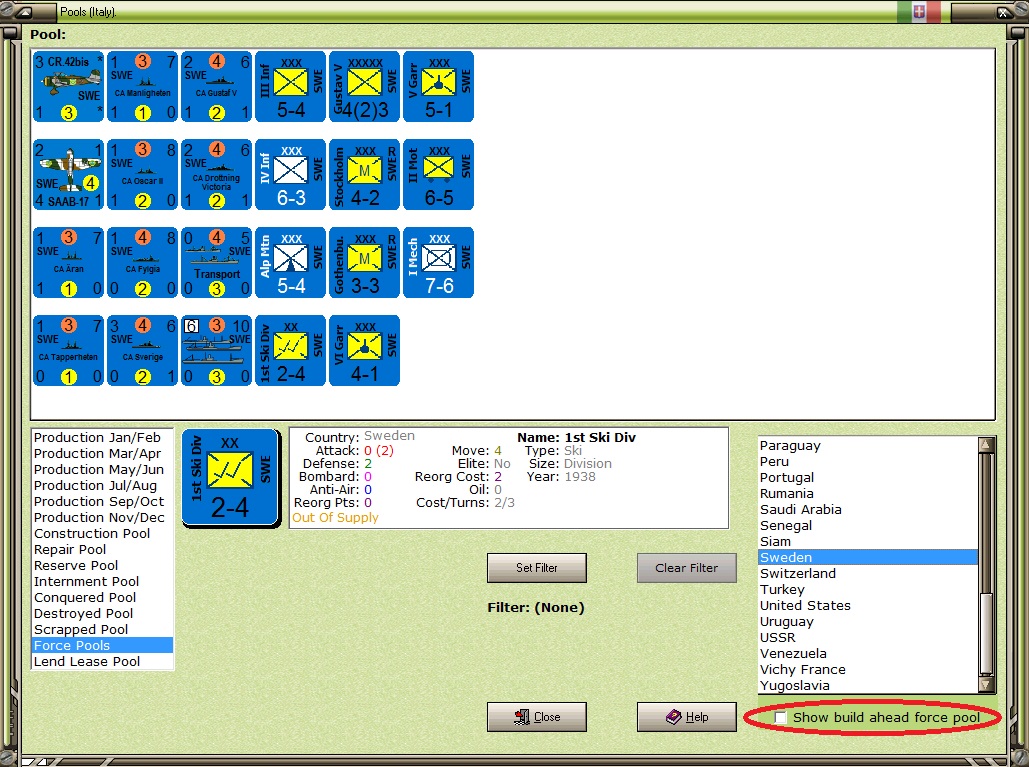Show the Construction Pool
The image size is (1029, 767).
pyautogui.click(x=102, y=533)
